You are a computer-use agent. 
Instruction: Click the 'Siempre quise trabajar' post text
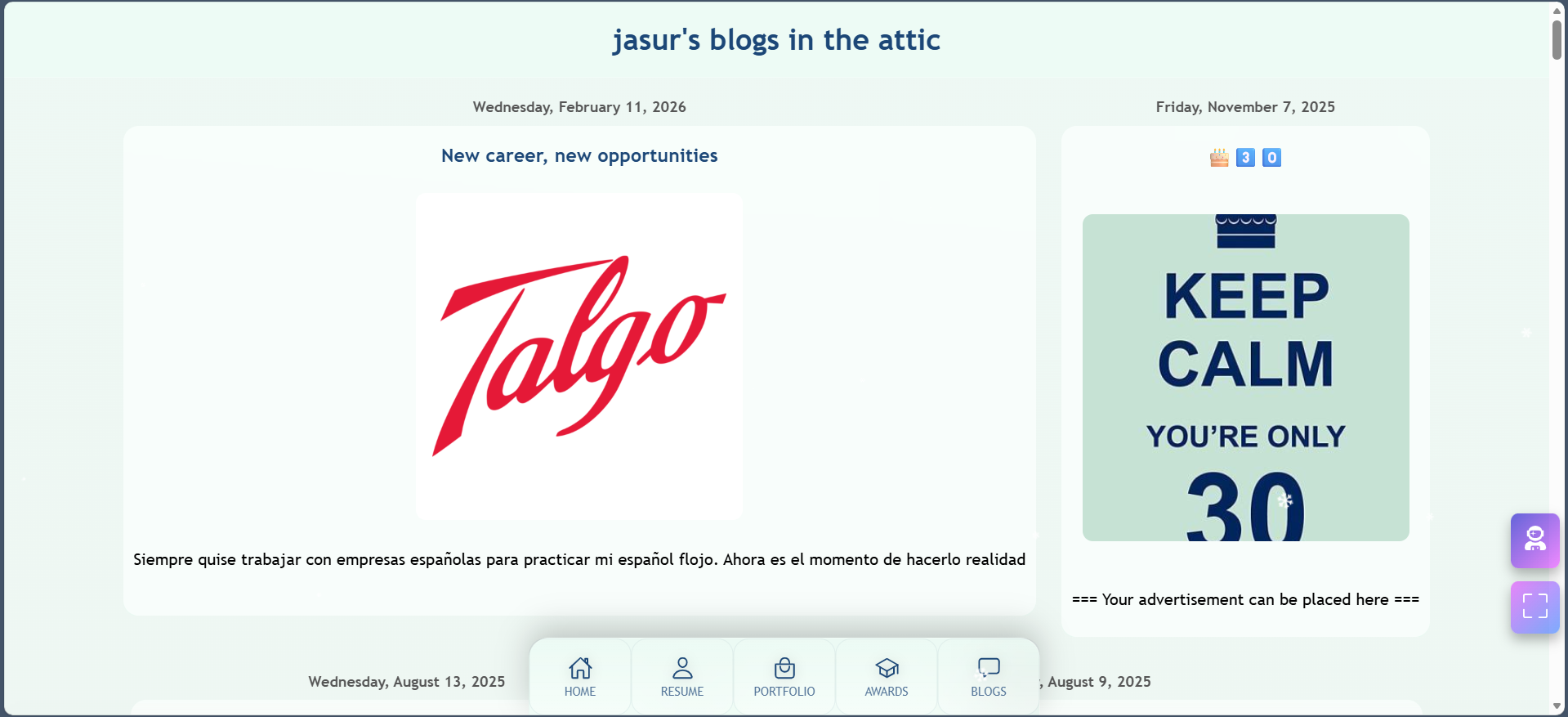[x=579, y=559]
